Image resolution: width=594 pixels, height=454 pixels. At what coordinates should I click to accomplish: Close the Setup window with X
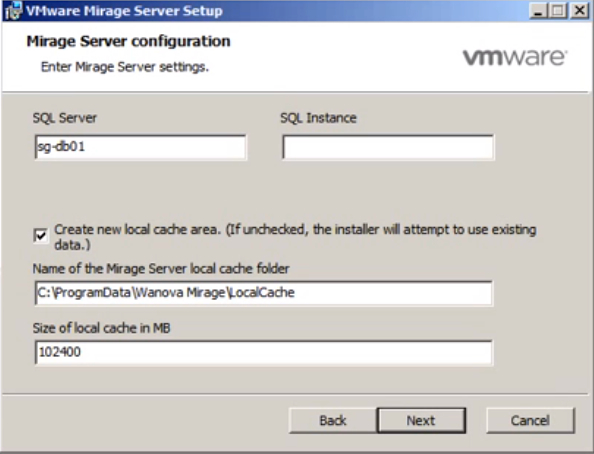pos(580,11)
